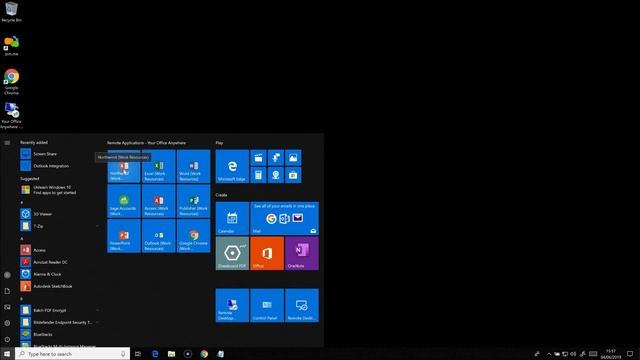Screen dimensions: 640x360
Task: Open File Explorer from the taskbar
Action: pyautogui.click(x=171, y=354)
